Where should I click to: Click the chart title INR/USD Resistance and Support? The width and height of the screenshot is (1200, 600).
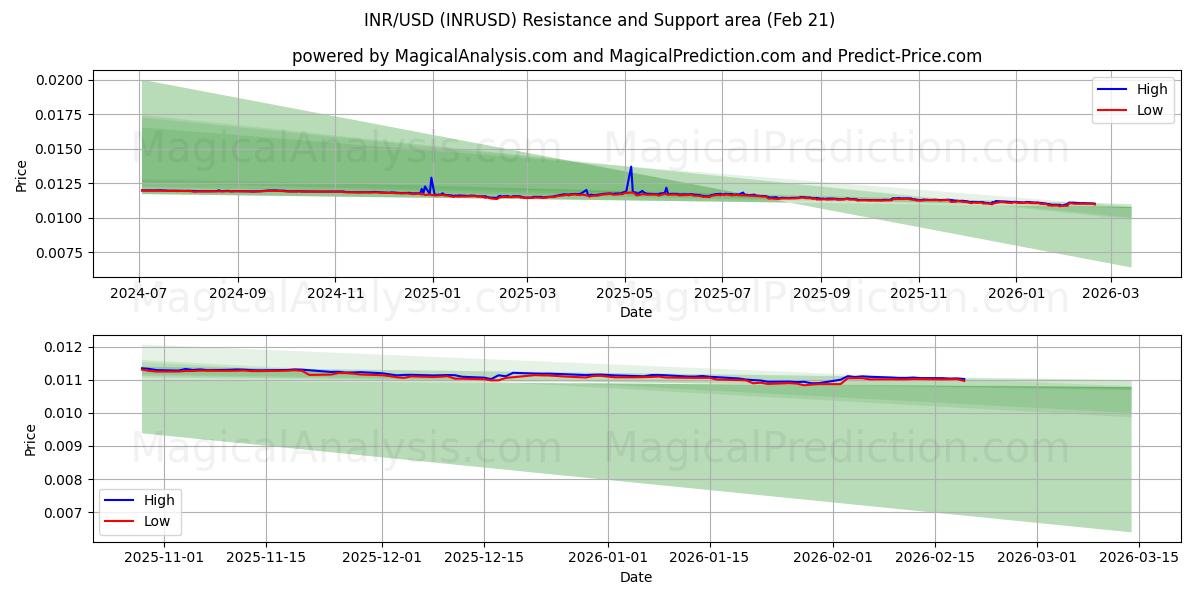(600, 21)
